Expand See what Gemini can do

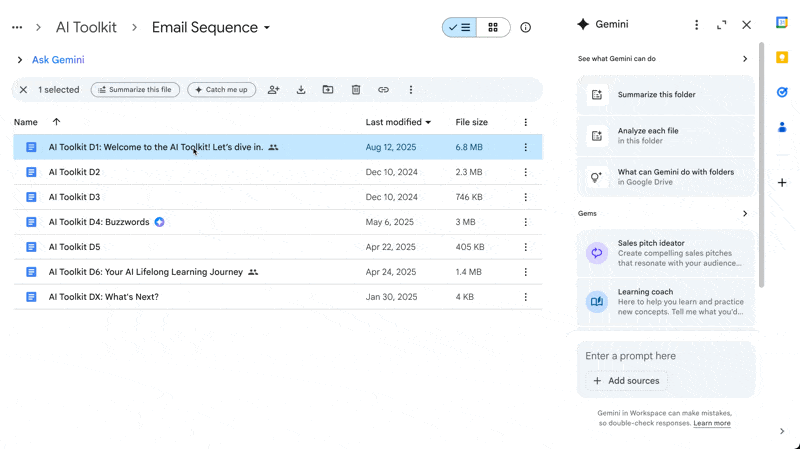pyautogui.click(x=745, y=59)
